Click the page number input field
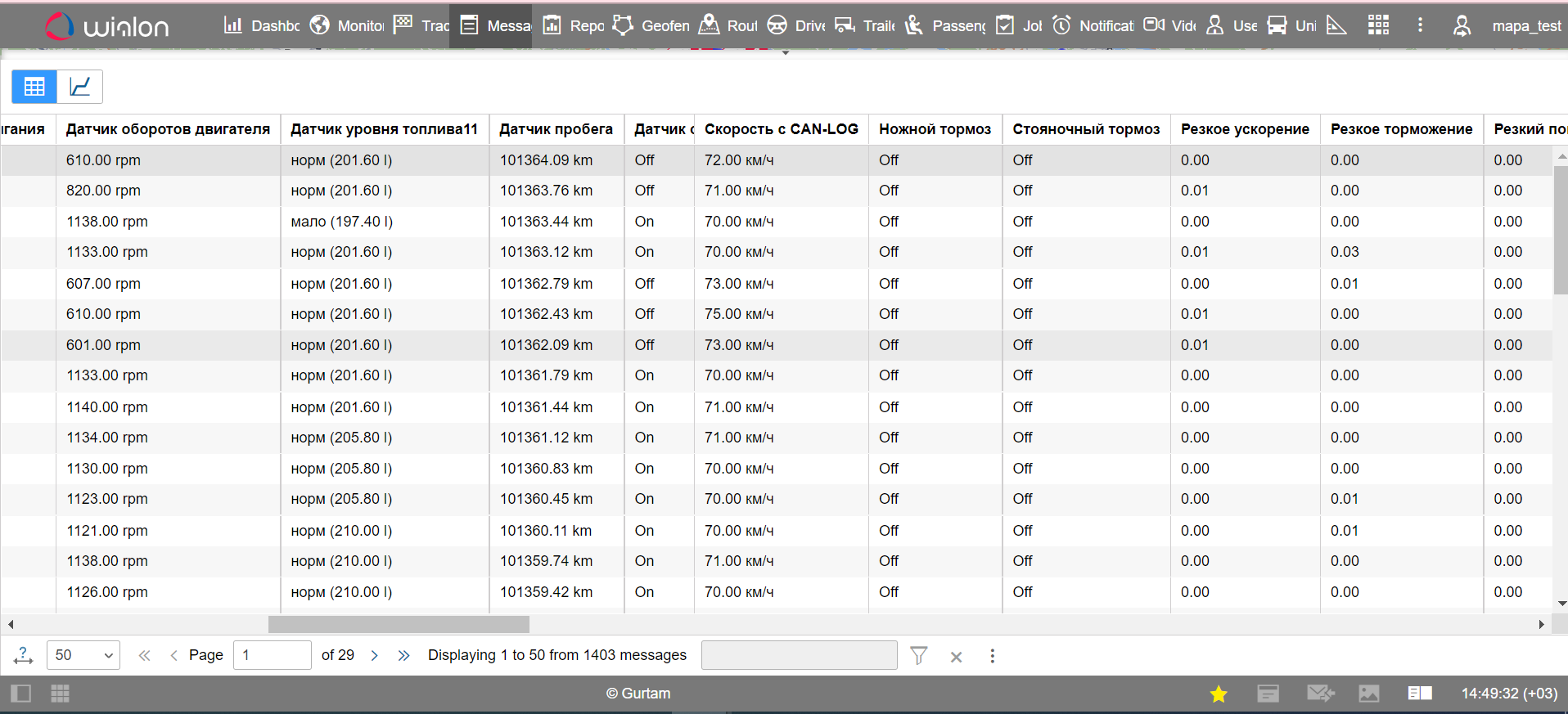Viewport: 1568px width, 714px height. [x=272, y=655]
